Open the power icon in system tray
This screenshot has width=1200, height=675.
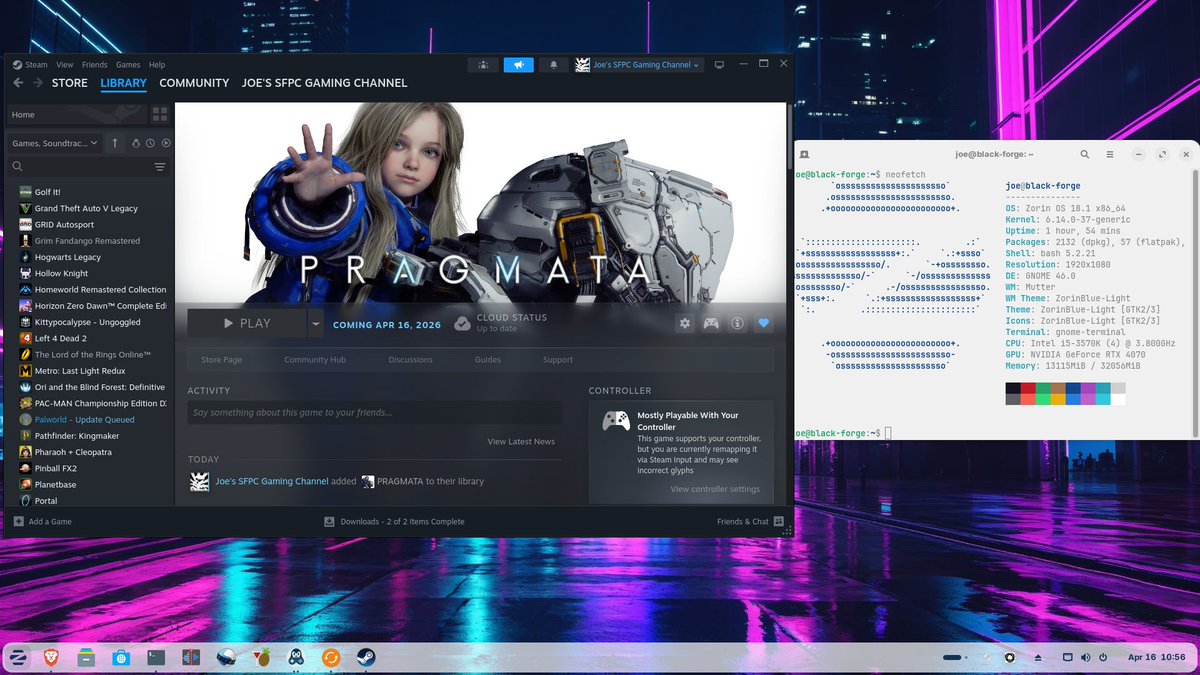tap(1102, 657)
